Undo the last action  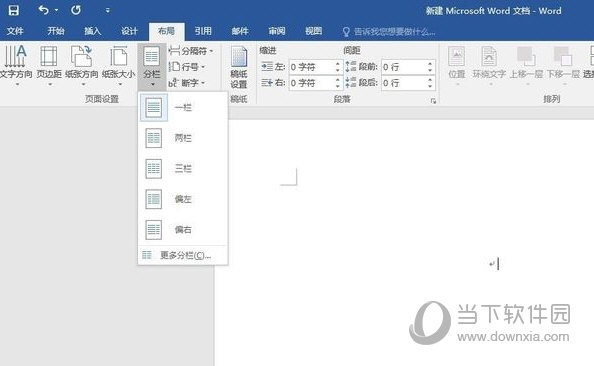[x=43, y=10]
